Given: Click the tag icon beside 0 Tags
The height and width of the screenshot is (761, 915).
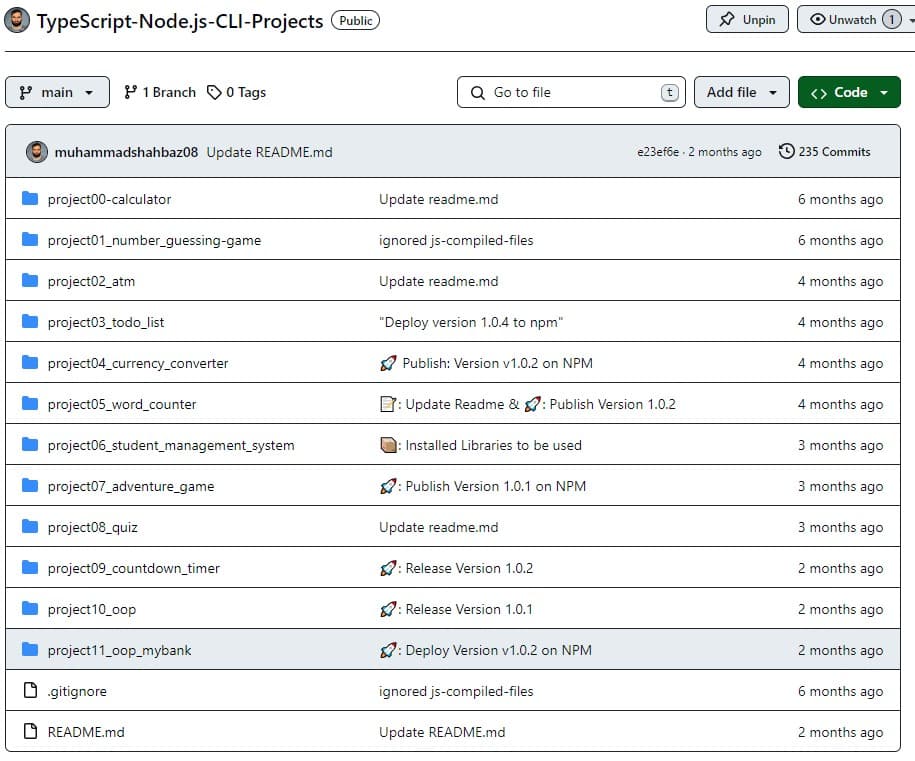Looking at the screenshot, I should tap(214, 92).
